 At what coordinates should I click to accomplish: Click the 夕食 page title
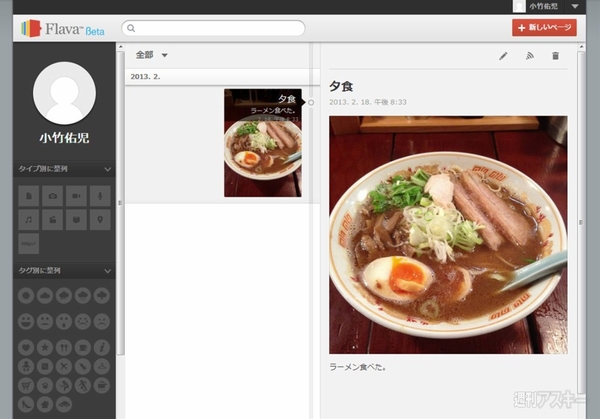coord(341,86)
